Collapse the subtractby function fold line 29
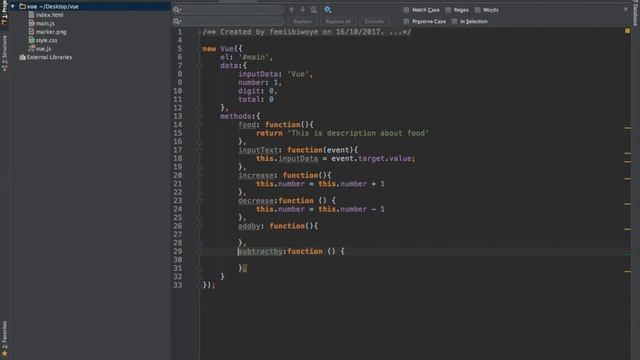This screenshot has width=640, height=360. pos(200,251)
